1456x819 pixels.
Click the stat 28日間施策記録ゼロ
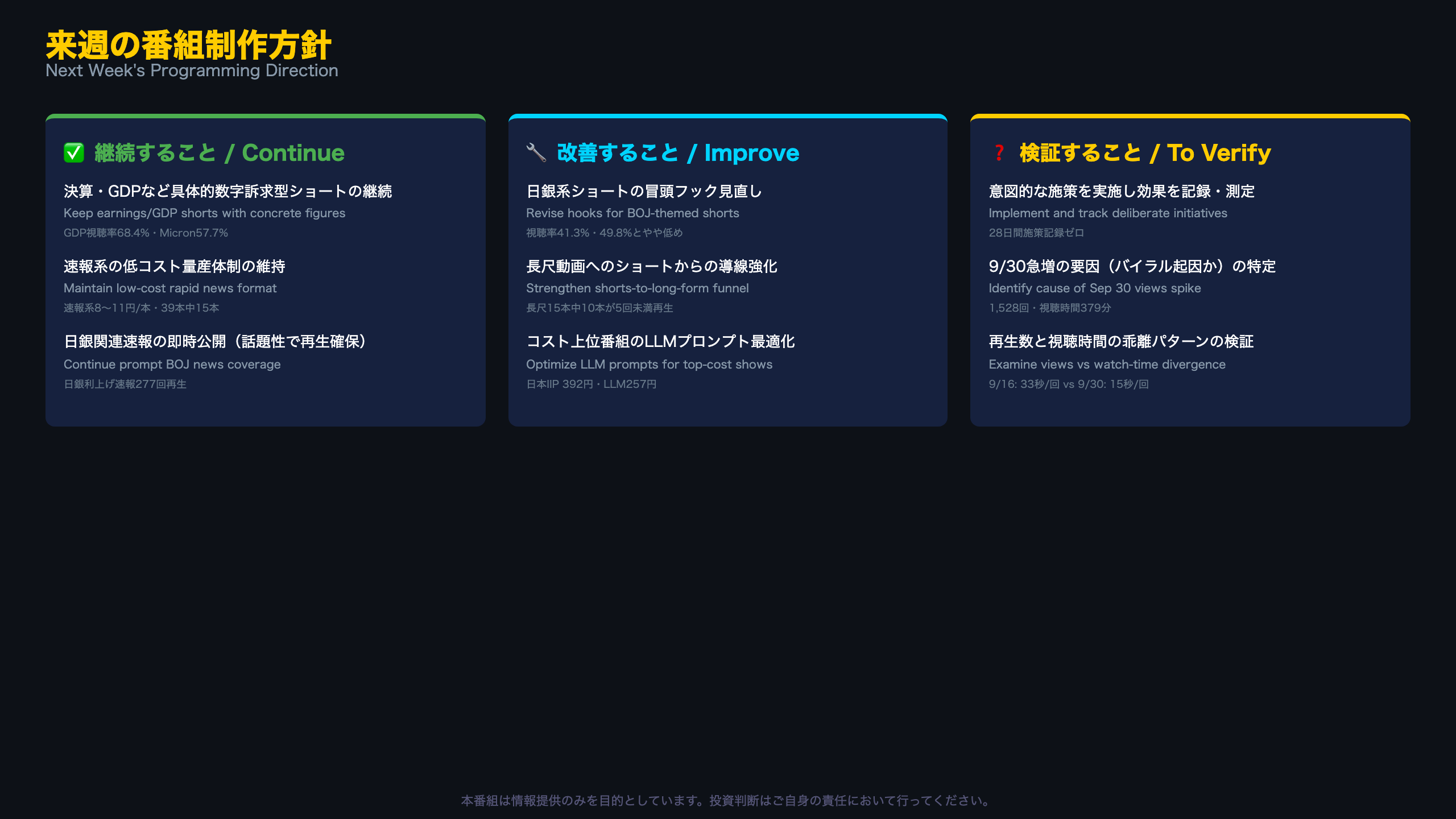[1036, 233]
